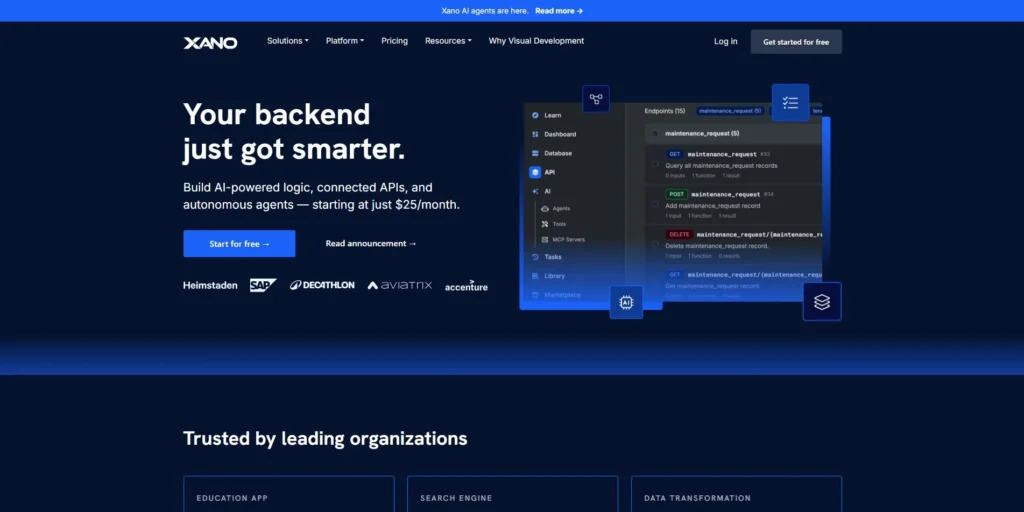Click the highlighted API sidebar icon
The height and width of the screenshot is (512, 1024).
[535, 172]
